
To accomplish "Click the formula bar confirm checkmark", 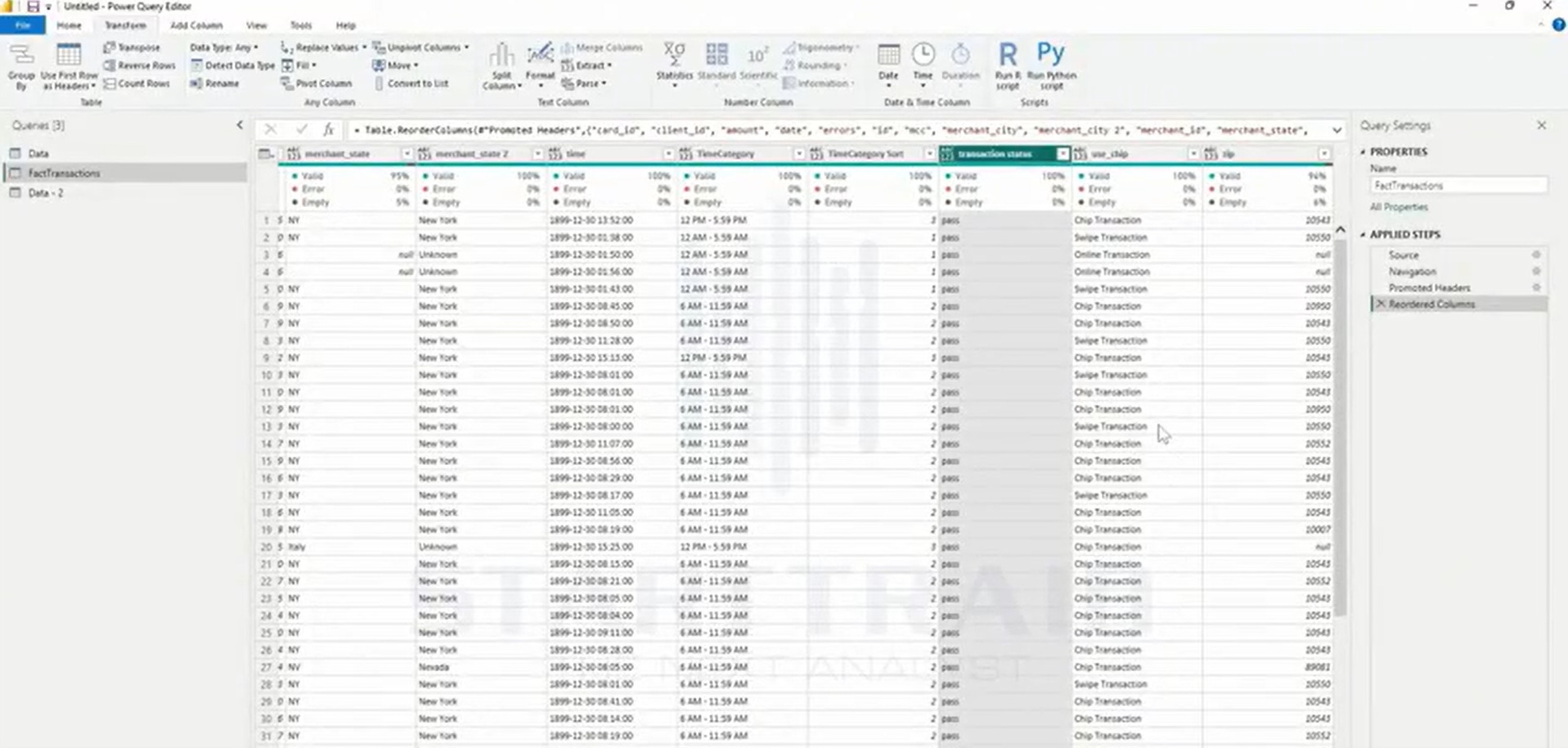I will click(x=301, y=129).
